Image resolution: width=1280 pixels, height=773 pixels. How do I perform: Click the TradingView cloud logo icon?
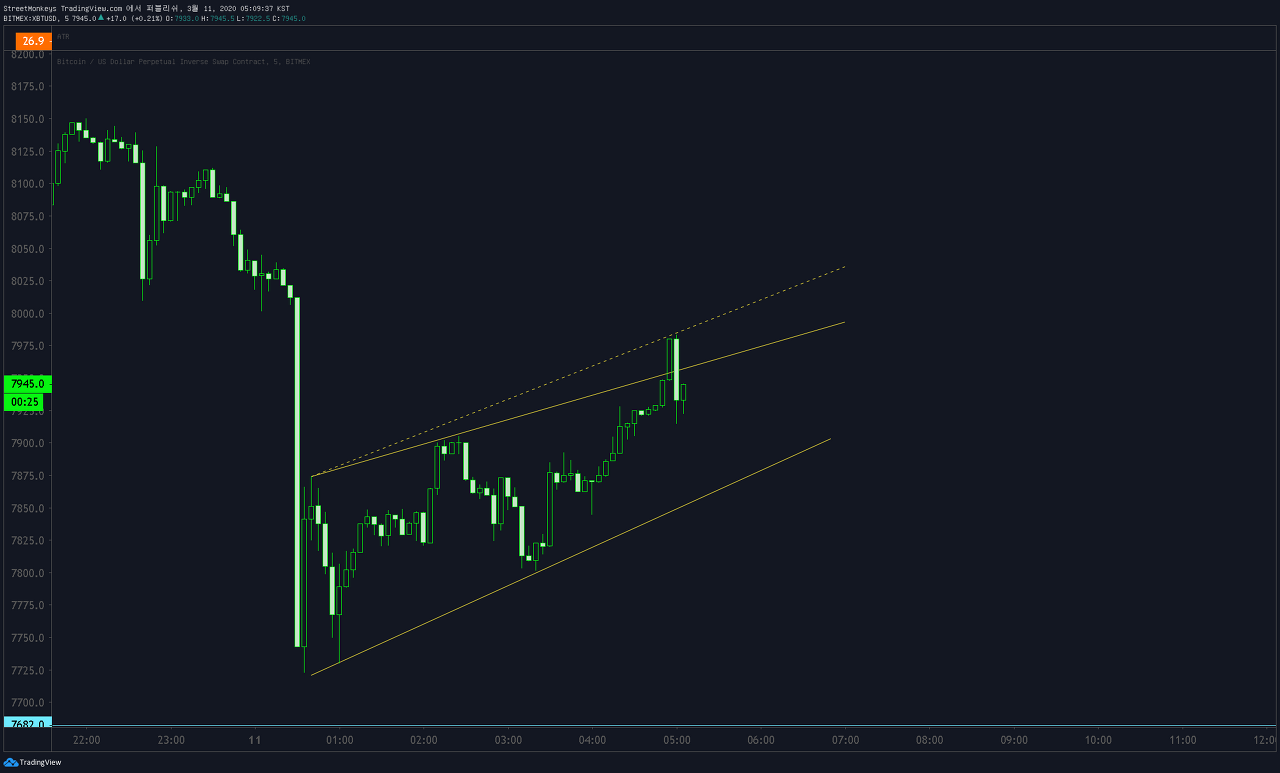click(11, 763)
